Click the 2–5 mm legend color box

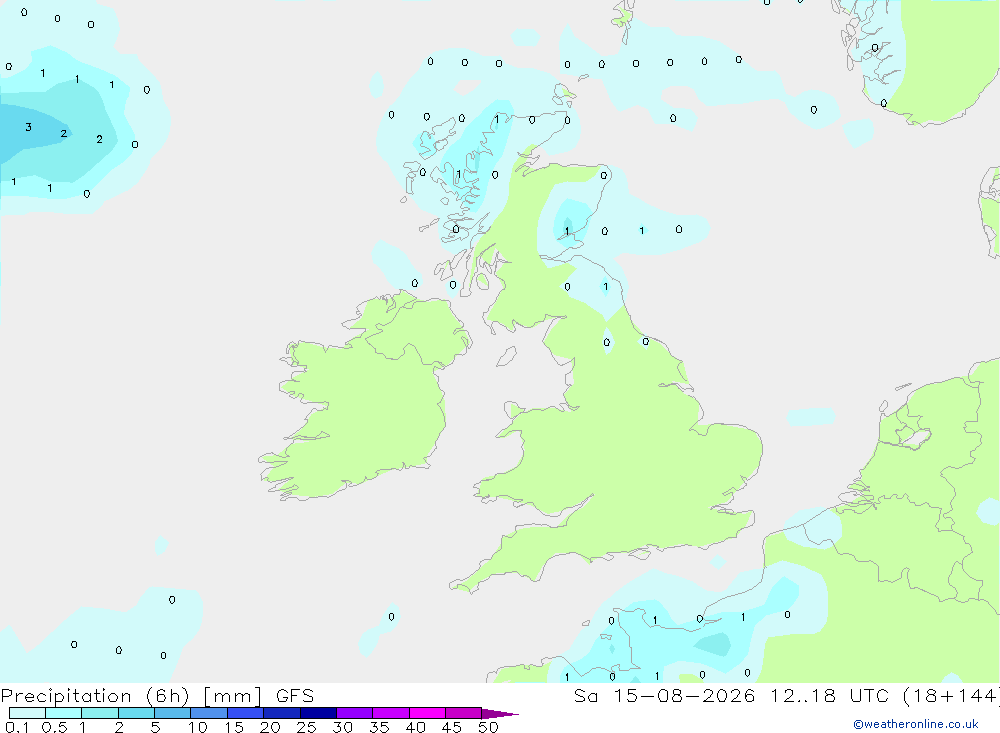[136, 713]
